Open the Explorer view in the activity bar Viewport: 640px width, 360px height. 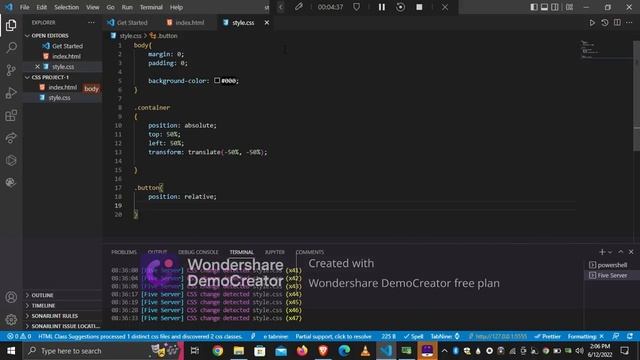[11, 25]
